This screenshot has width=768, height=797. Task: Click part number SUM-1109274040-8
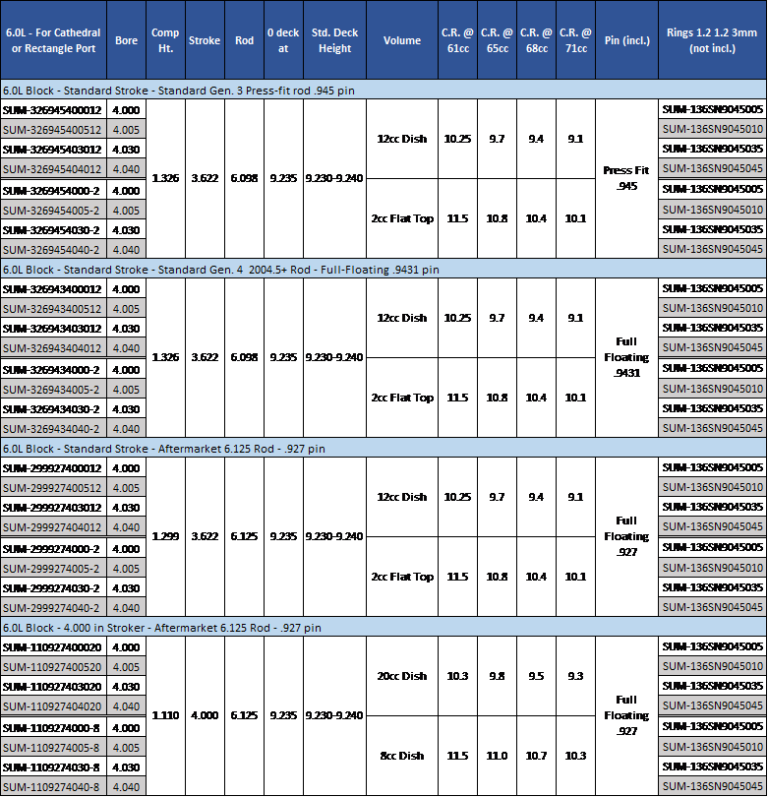tap(52, 786)
